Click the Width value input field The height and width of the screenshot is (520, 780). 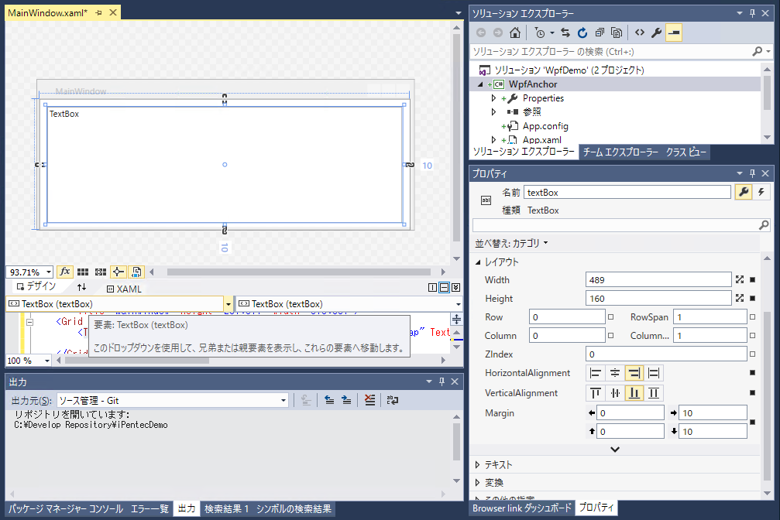tap(658, 280)
